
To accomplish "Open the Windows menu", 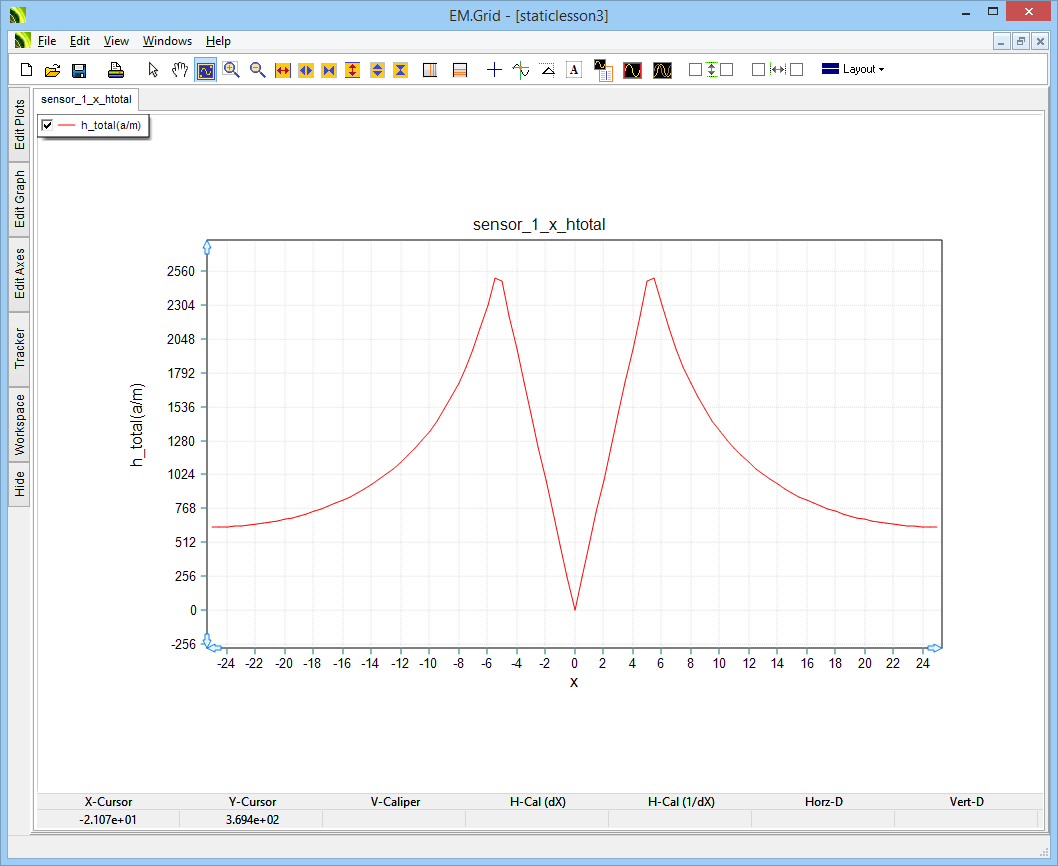I will click(x=167, y=41).
